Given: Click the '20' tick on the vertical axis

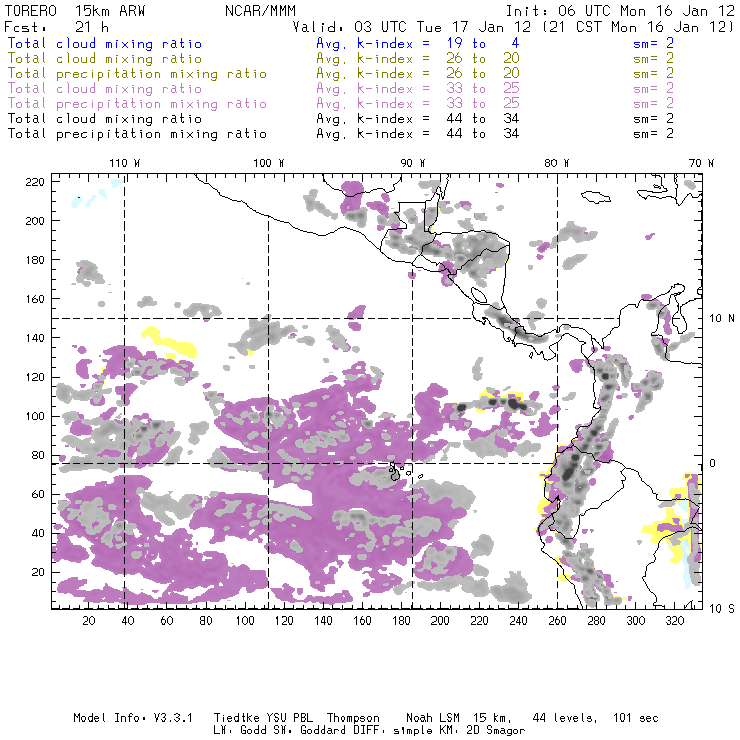Looking at the screenshot, I should [x=38, y=572].
